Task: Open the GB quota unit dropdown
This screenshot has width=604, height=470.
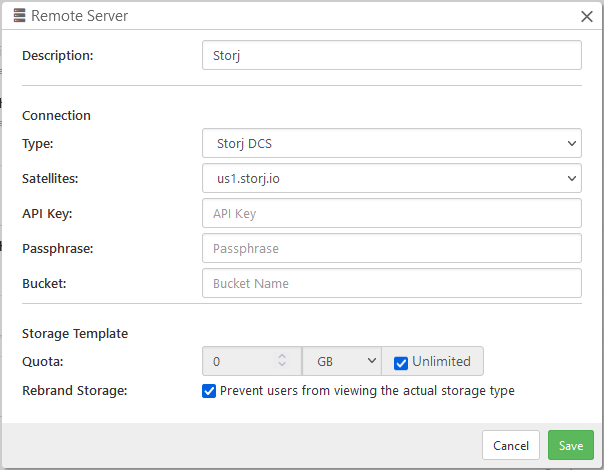Action: 342,361
